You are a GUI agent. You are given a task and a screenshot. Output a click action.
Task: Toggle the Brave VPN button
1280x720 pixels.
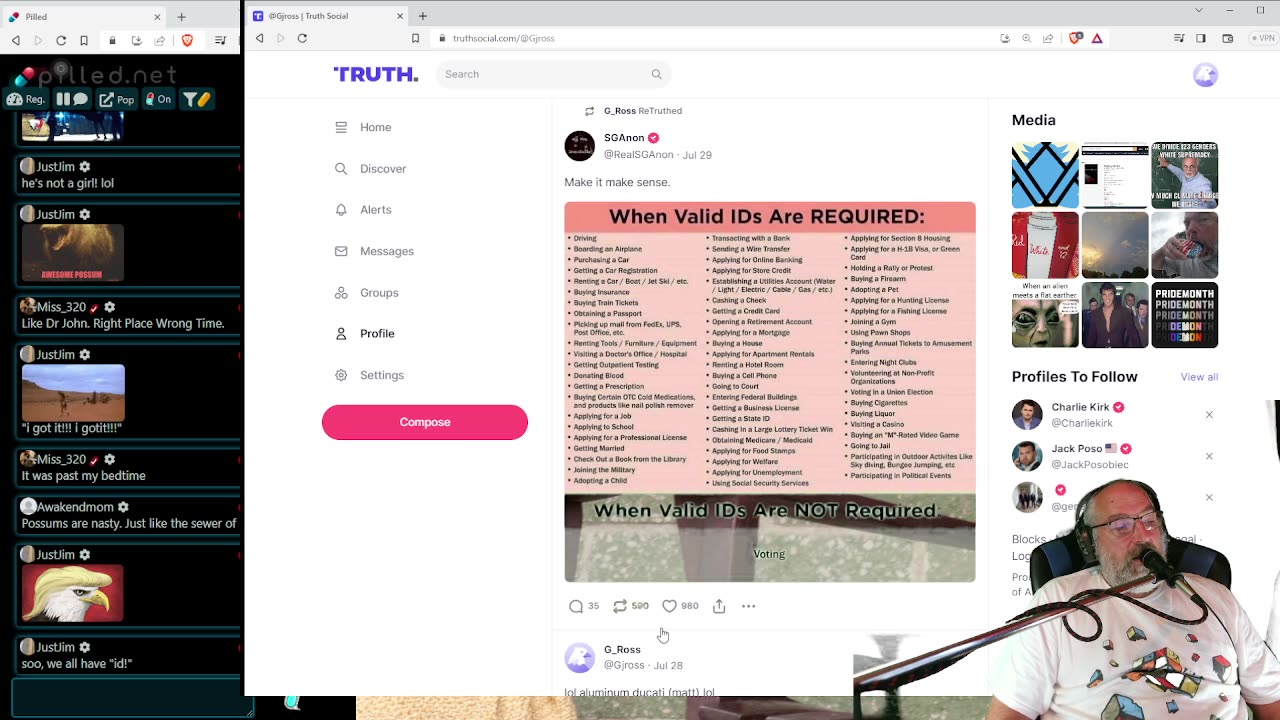pos(1262,38)
